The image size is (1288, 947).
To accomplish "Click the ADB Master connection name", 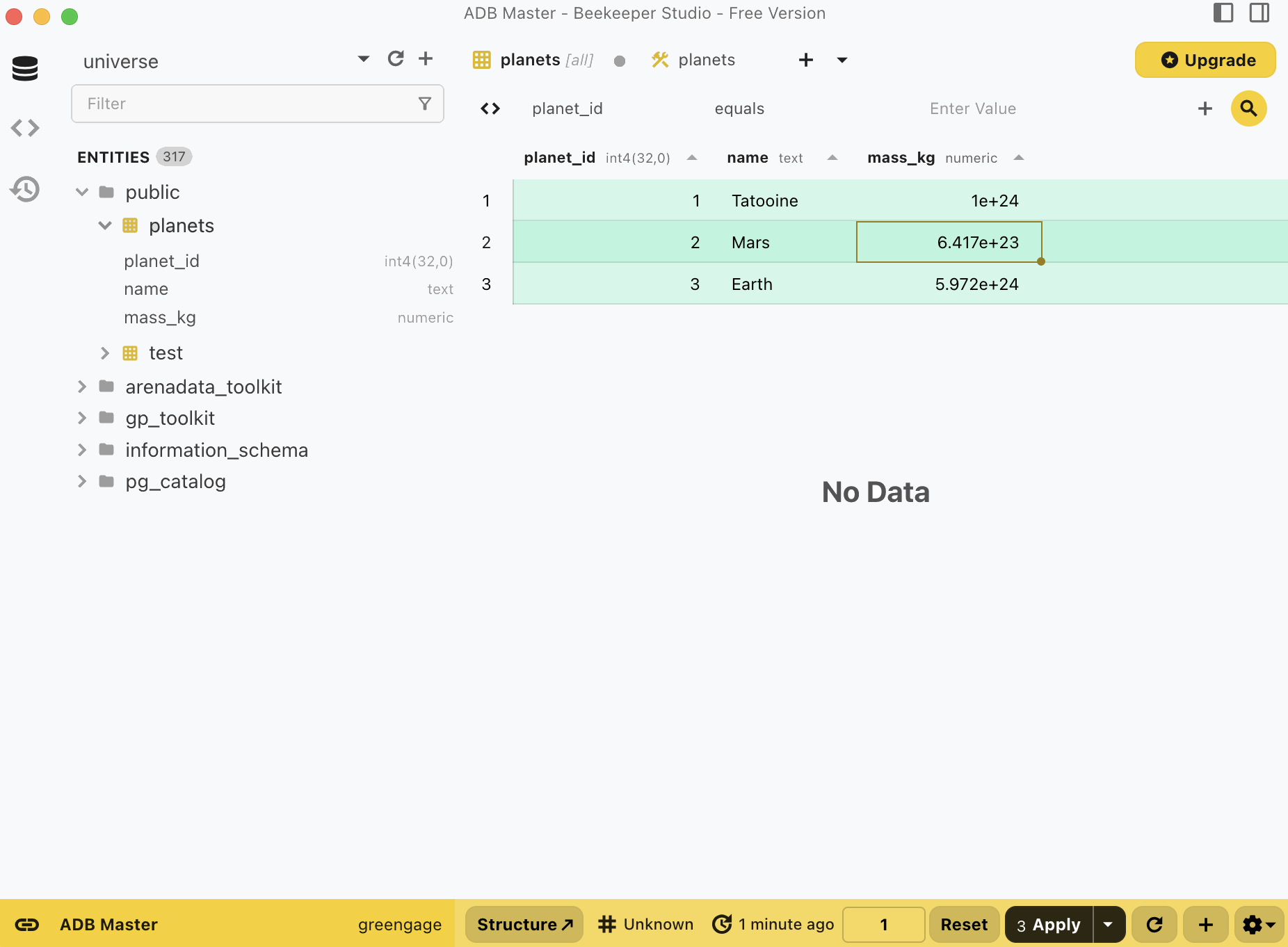I will [108, 924].
